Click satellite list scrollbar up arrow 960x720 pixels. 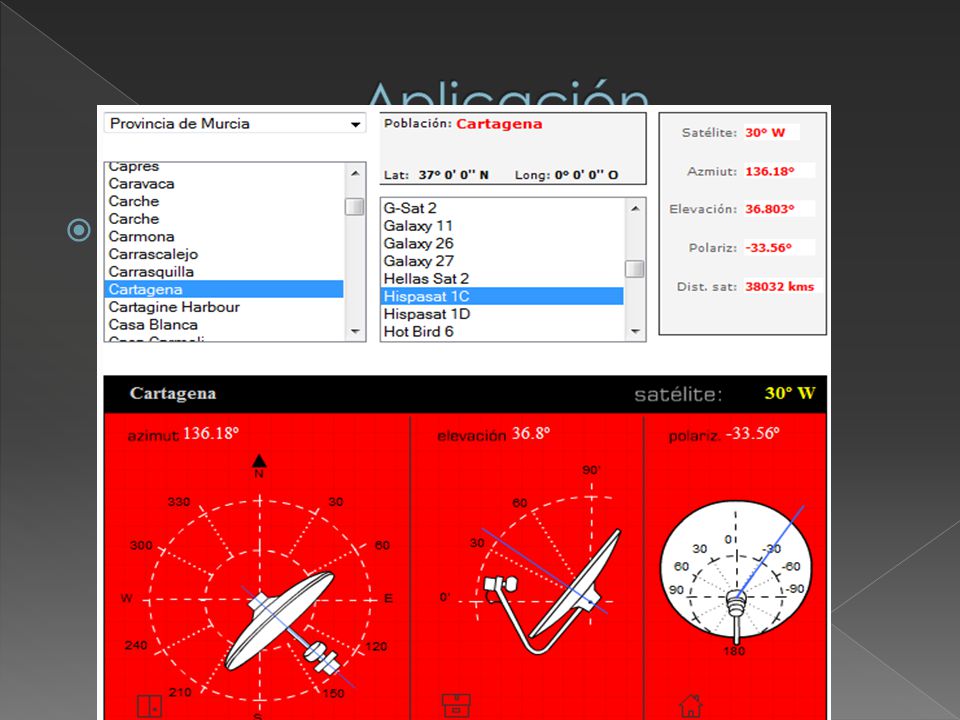click(635, 209)
